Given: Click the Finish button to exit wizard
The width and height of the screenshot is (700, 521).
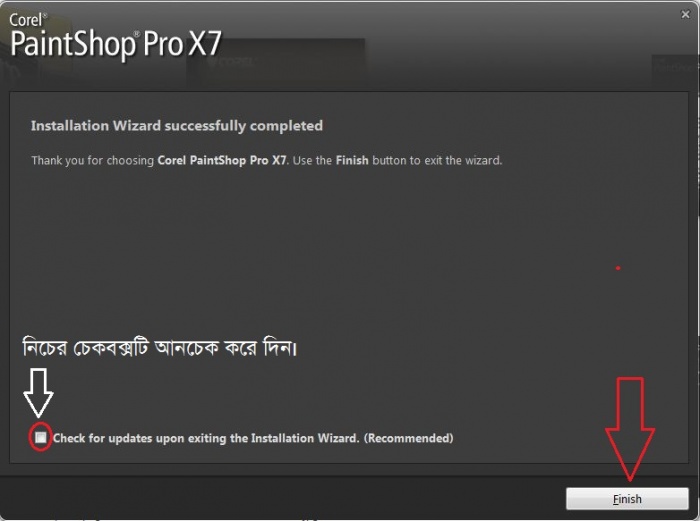Looking at the screenshot, I should (627, 498).
